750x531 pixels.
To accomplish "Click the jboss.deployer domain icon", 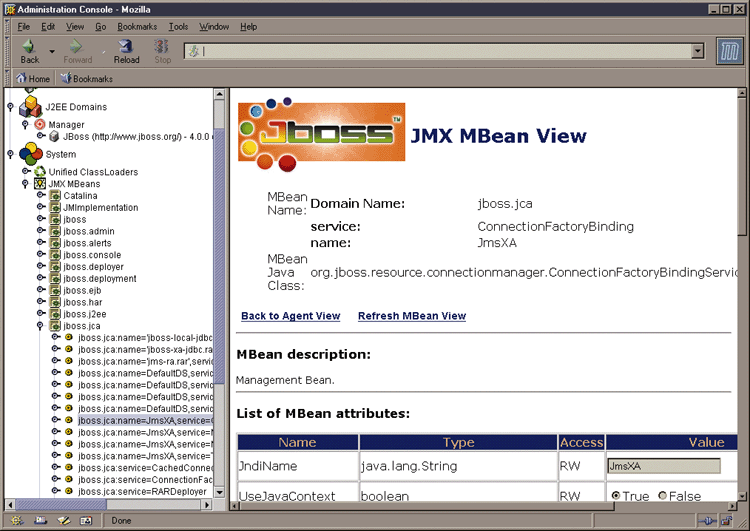I will [x=55, y=266].
